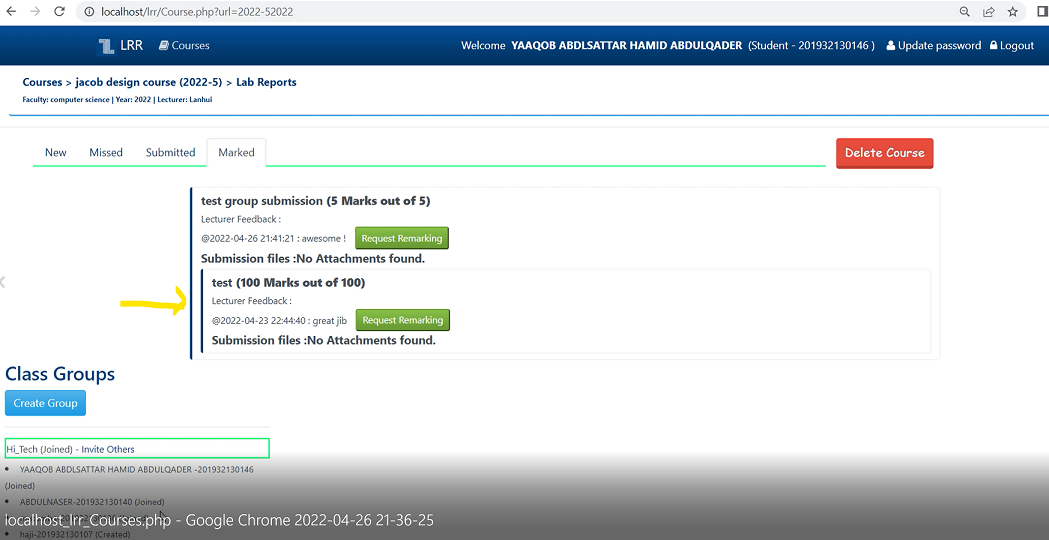Open the Submitted tab
This screenshot has height=540, width=1049.
click(170, 153)
